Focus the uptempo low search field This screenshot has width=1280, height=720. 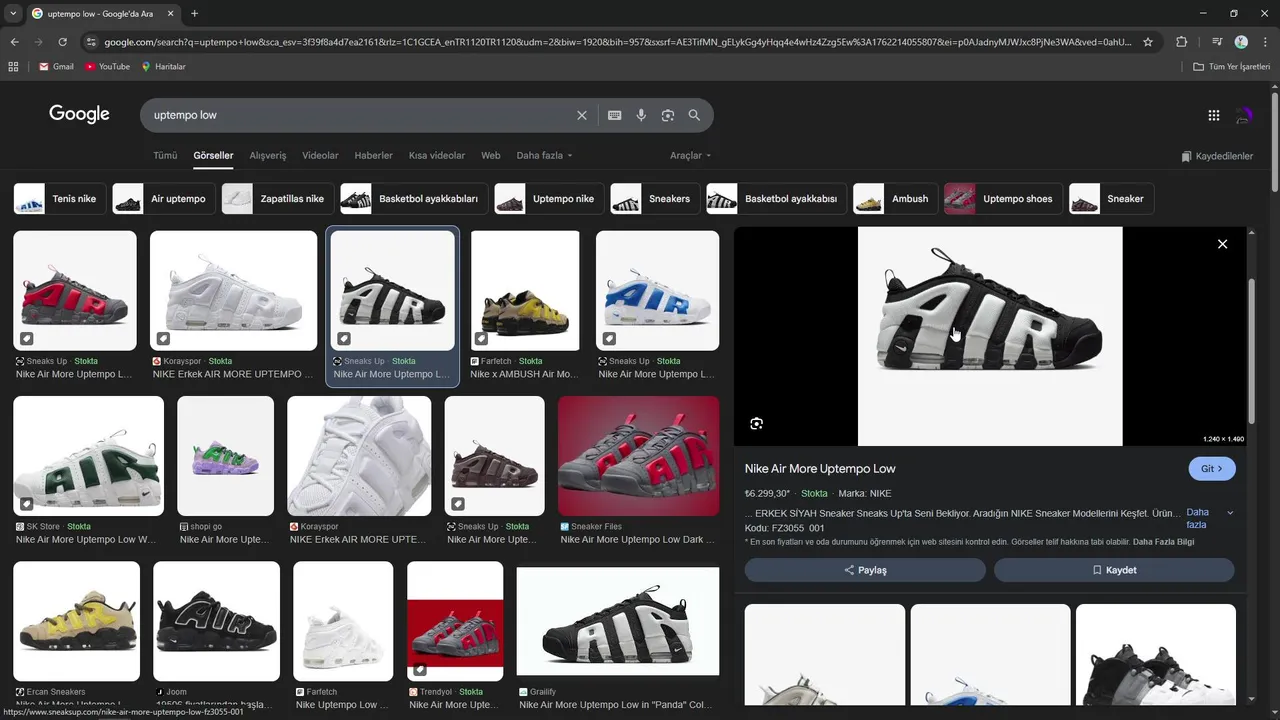click(360, 115)
